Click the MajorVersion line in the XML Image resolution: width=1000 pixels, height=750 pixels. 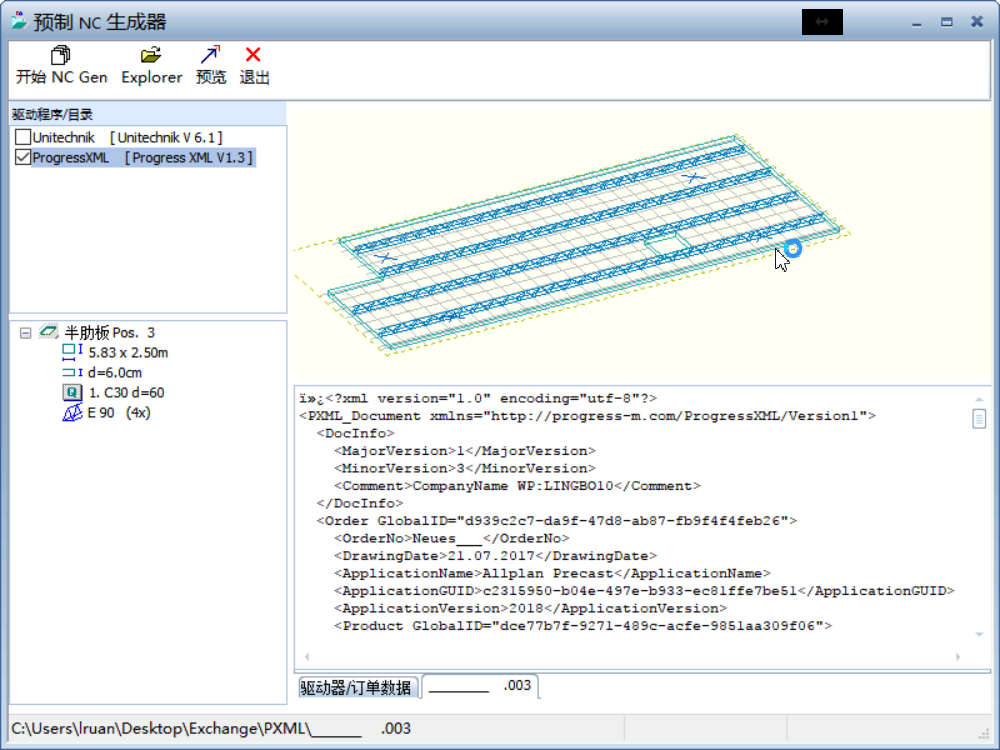(465, 451)
